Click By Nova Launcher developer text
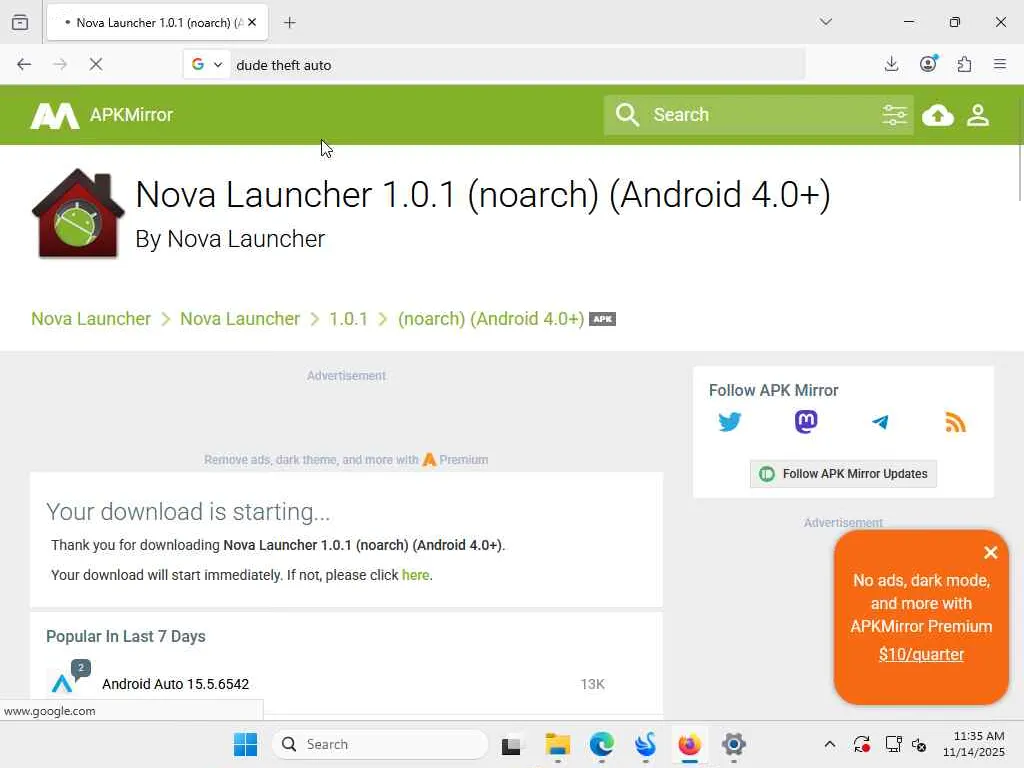 coord(230,239)
